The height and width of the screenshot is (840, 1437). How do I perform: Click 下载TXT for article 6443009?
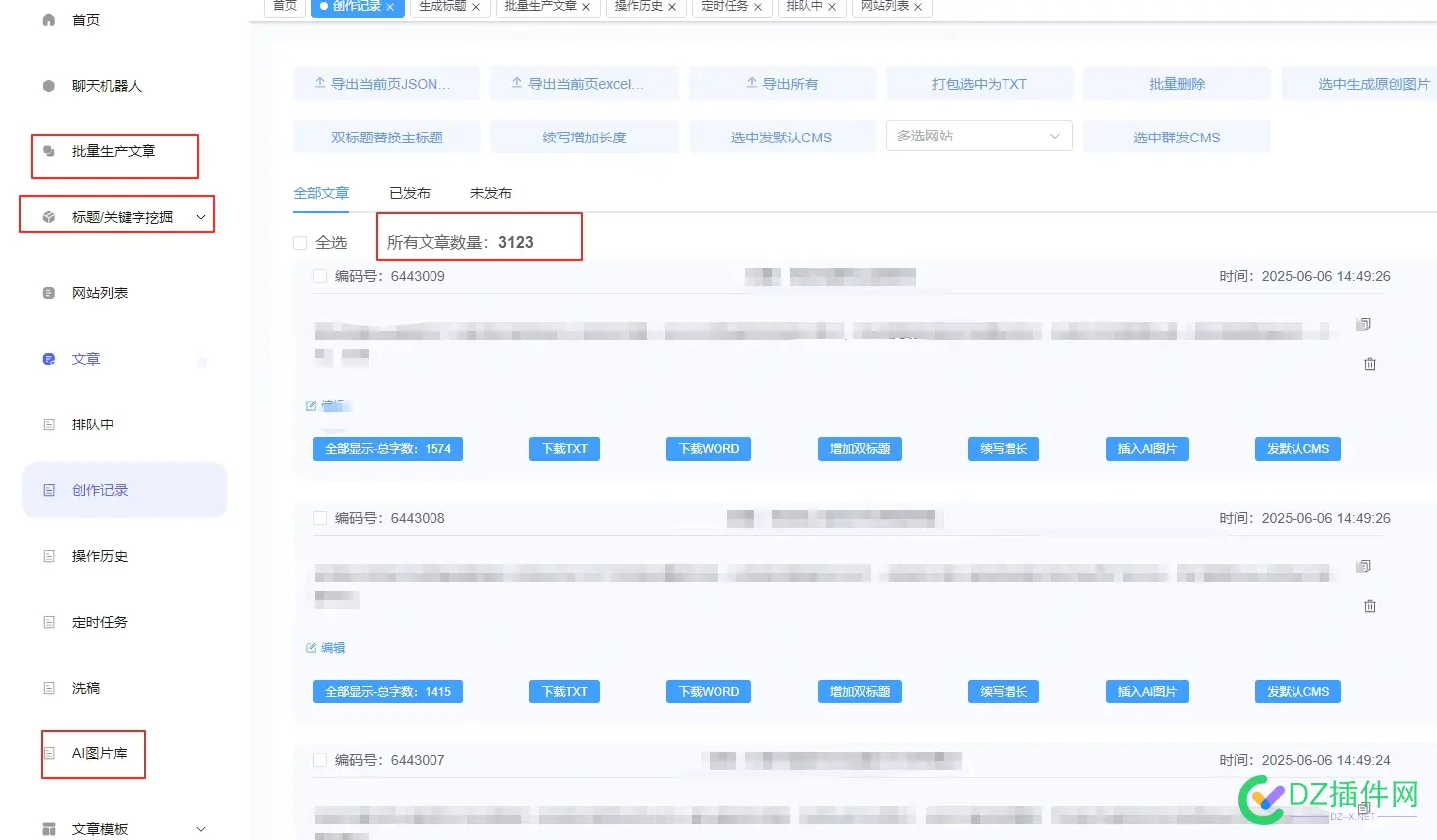point(564,449)
